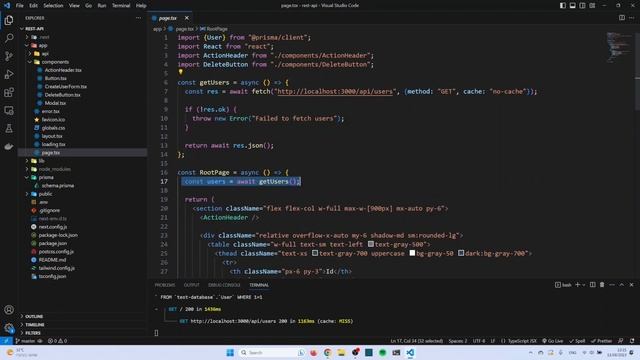
Task: Open the Docker view in activity bar
Action: tap(9, 147)
